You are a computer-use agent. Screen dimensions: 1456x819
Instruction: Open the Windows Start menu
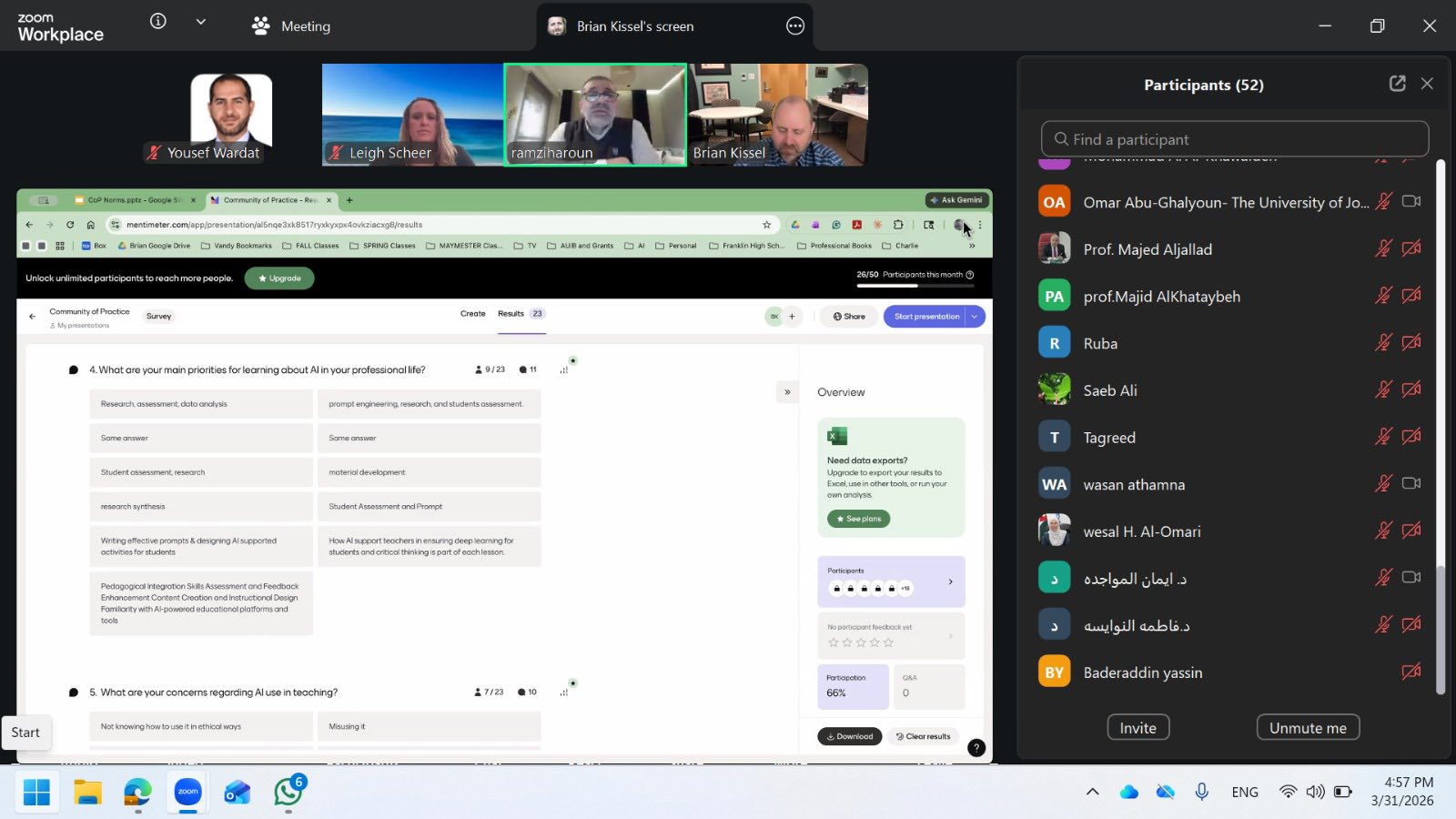(x=36, y=792)
